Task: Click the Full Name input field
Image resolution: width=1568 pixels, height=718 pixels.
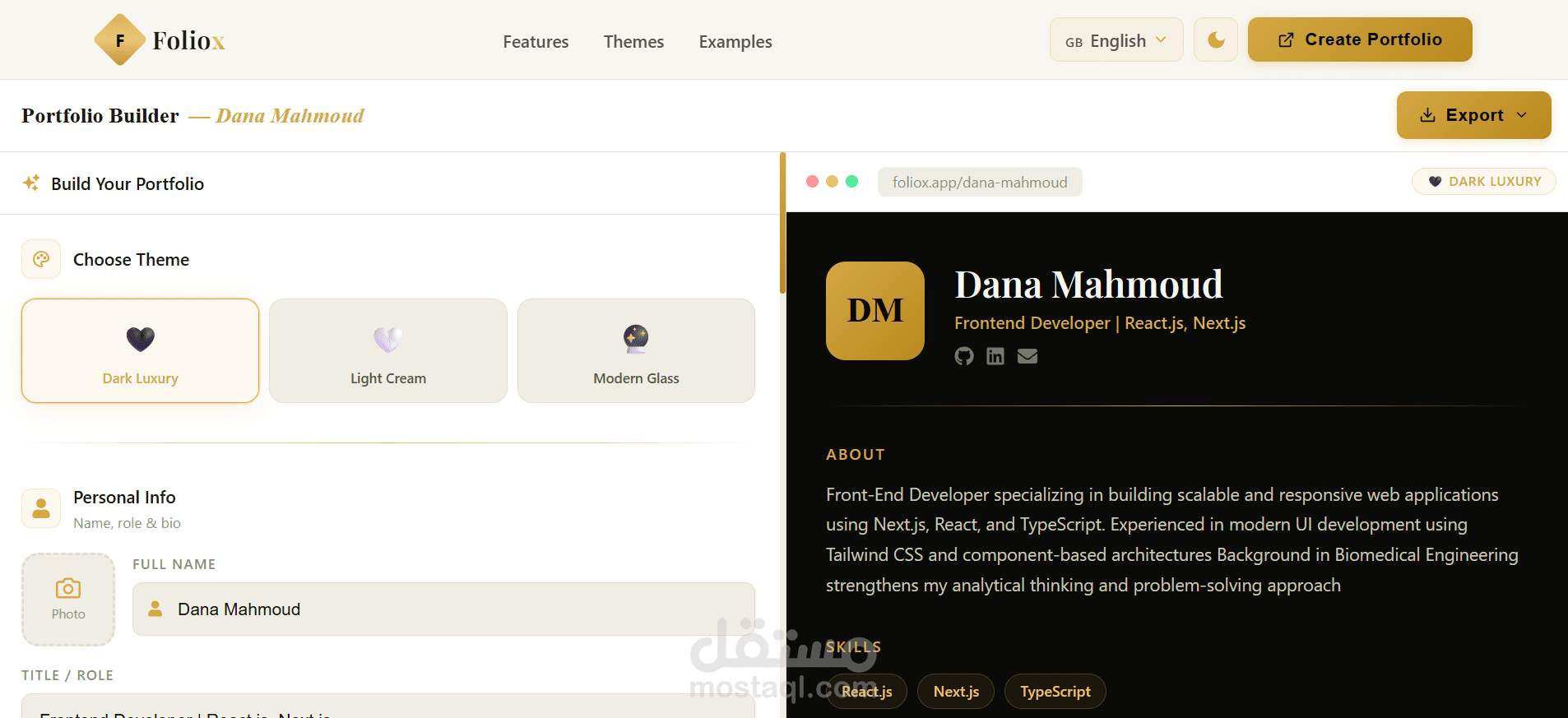Action: click(x=443, y=609)
